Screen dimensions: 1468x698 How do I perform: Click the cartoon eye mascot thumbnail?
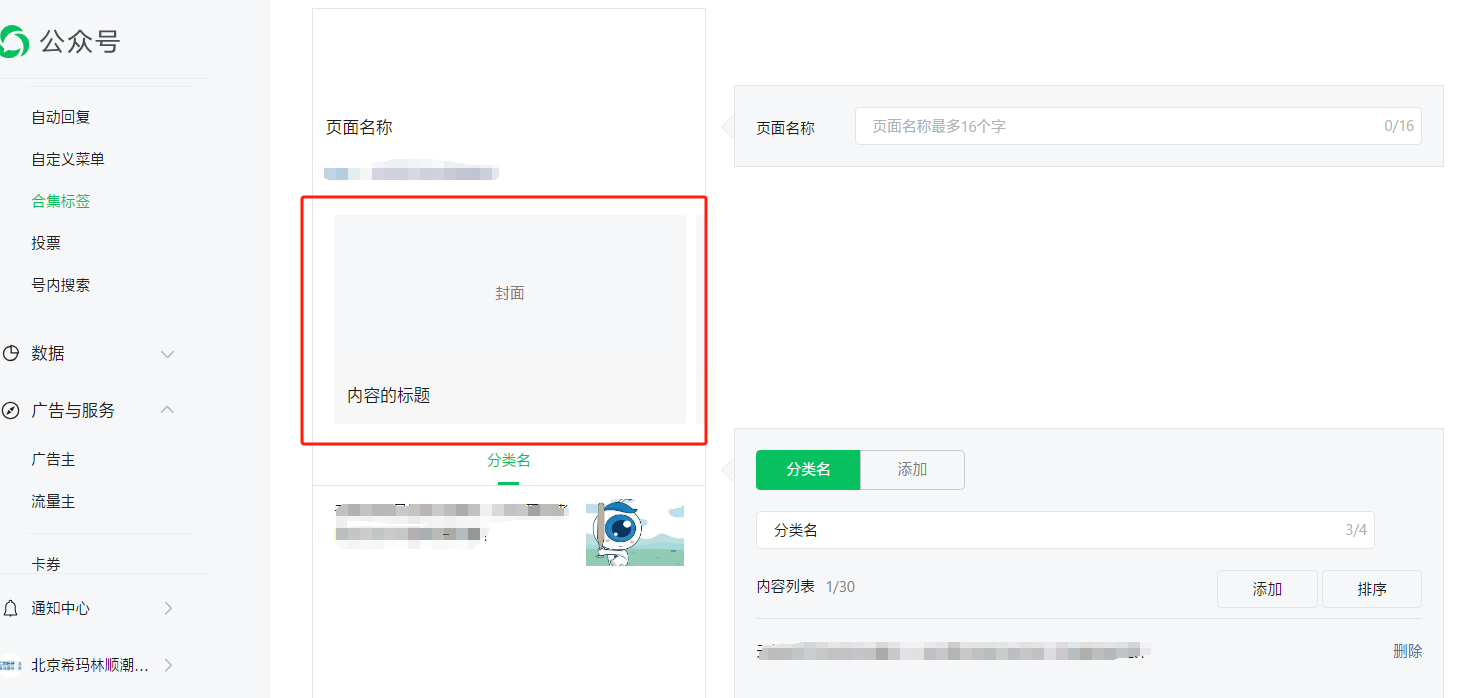635,533
